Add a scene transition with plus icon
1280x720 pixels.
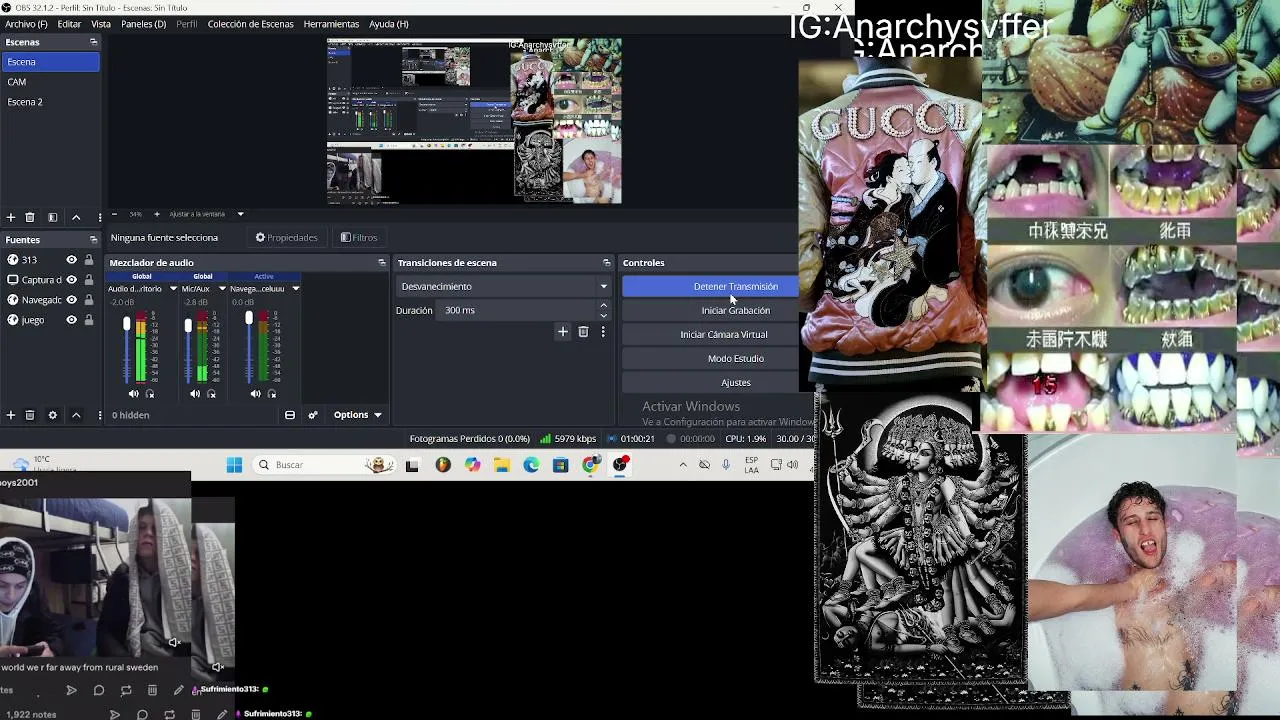[x=563, y=332]
